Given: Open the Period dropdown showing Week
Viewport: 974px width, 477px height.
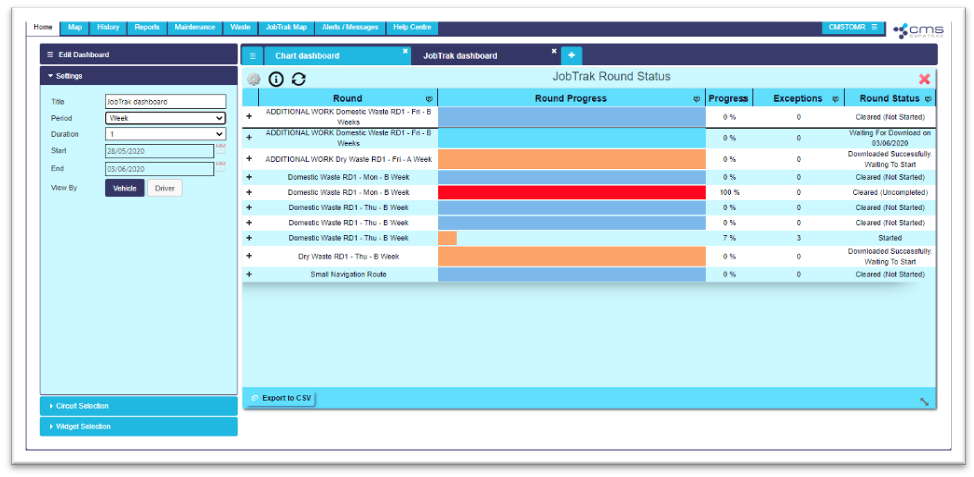Looking at the screenshot, I should point(165,118).
